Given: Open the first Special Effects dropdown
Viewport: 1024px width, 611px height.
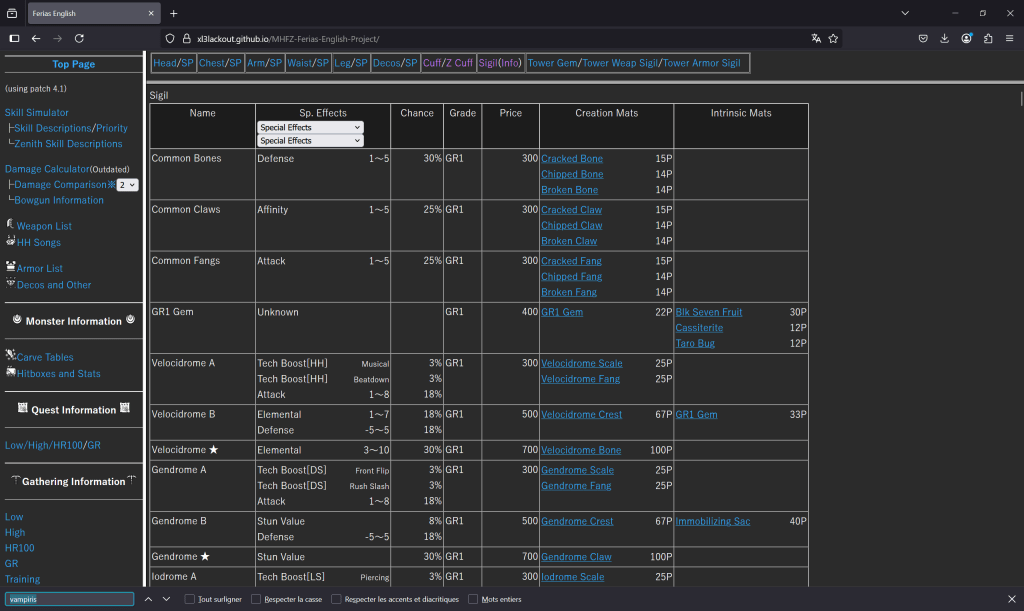Looking at the screenshot, I should (310, 128).
